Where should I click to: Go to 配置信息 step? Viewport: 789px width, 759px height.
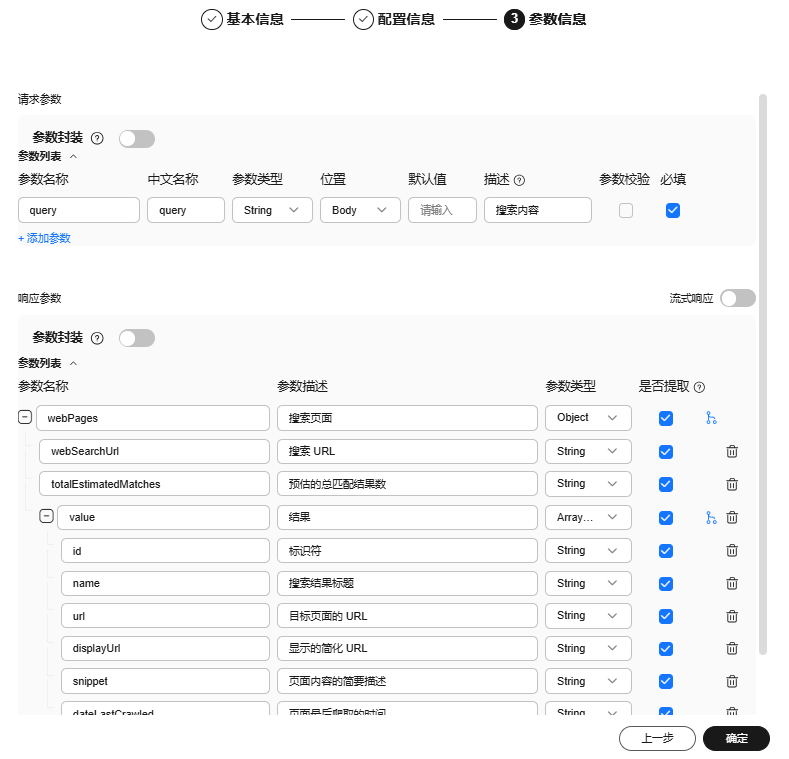pos(393,20)
